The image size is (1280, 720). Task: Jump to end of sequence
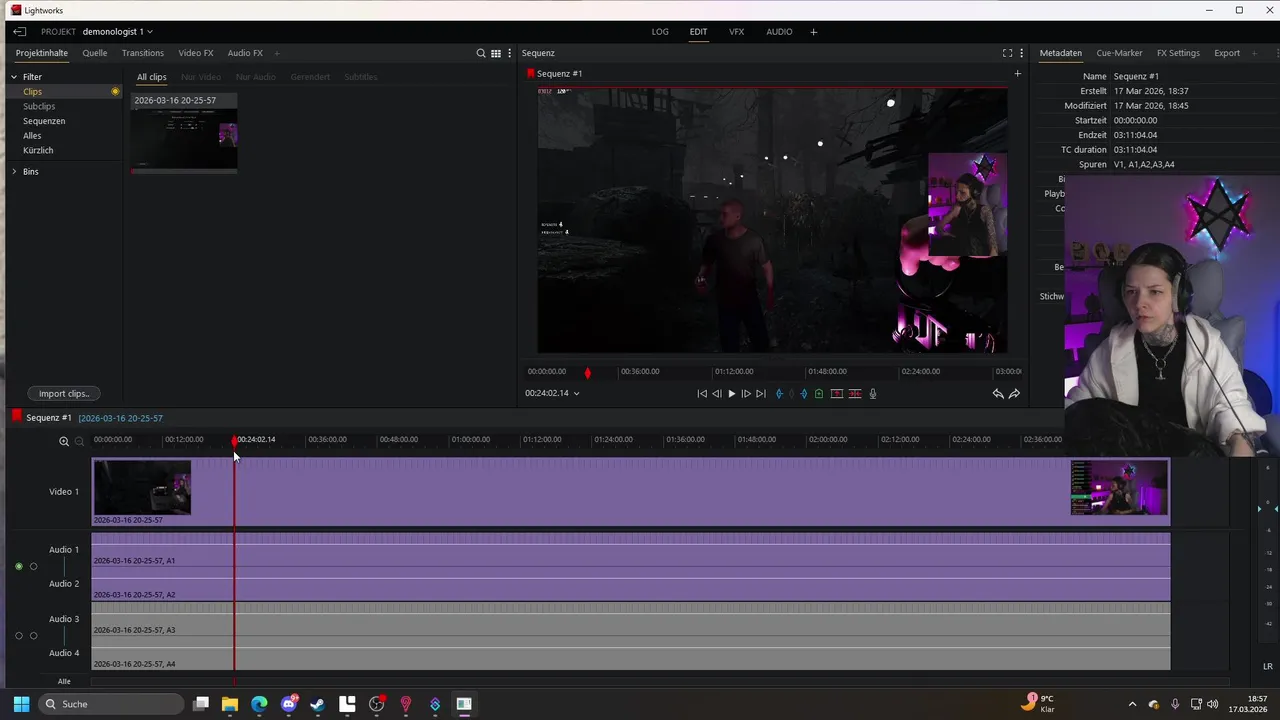[x=761, y=394]
